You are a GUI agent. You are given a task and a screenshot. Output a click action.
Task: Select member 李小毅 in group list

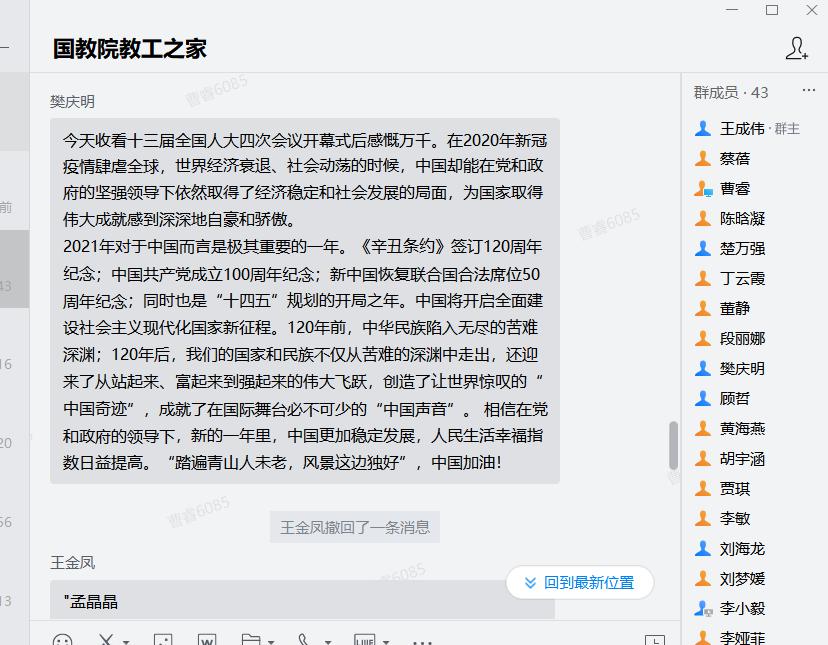[x=741, y=608]
